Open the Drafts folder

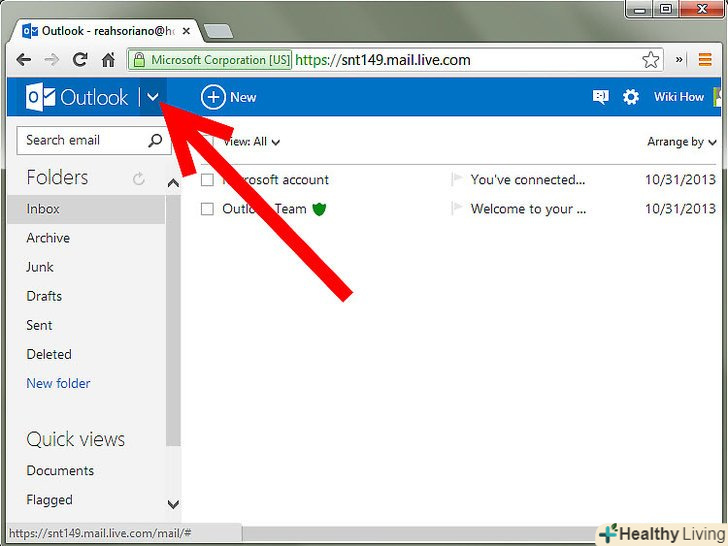pos(44,296)
